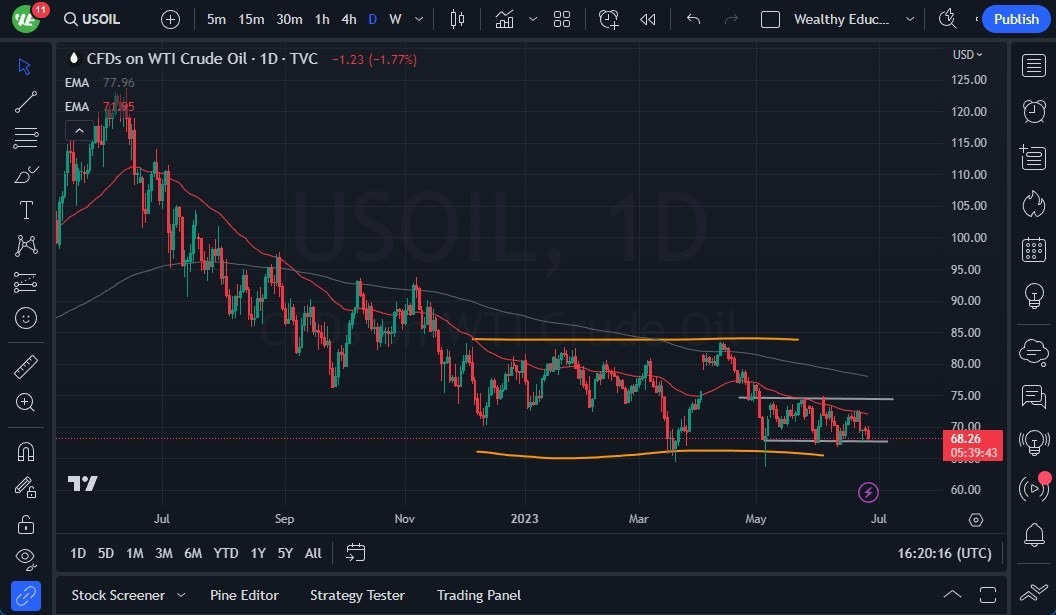This screenshot has height=615, width=1056.
Task: Open the timeframe dropdown arrow
Action: [x=418, y=19]
